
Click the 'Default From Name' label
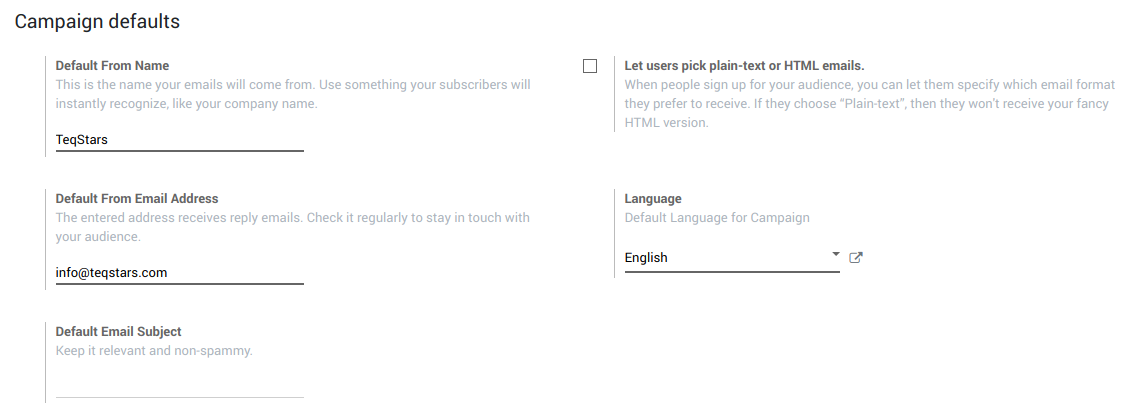pyautogui.click(x=112, y=66)
